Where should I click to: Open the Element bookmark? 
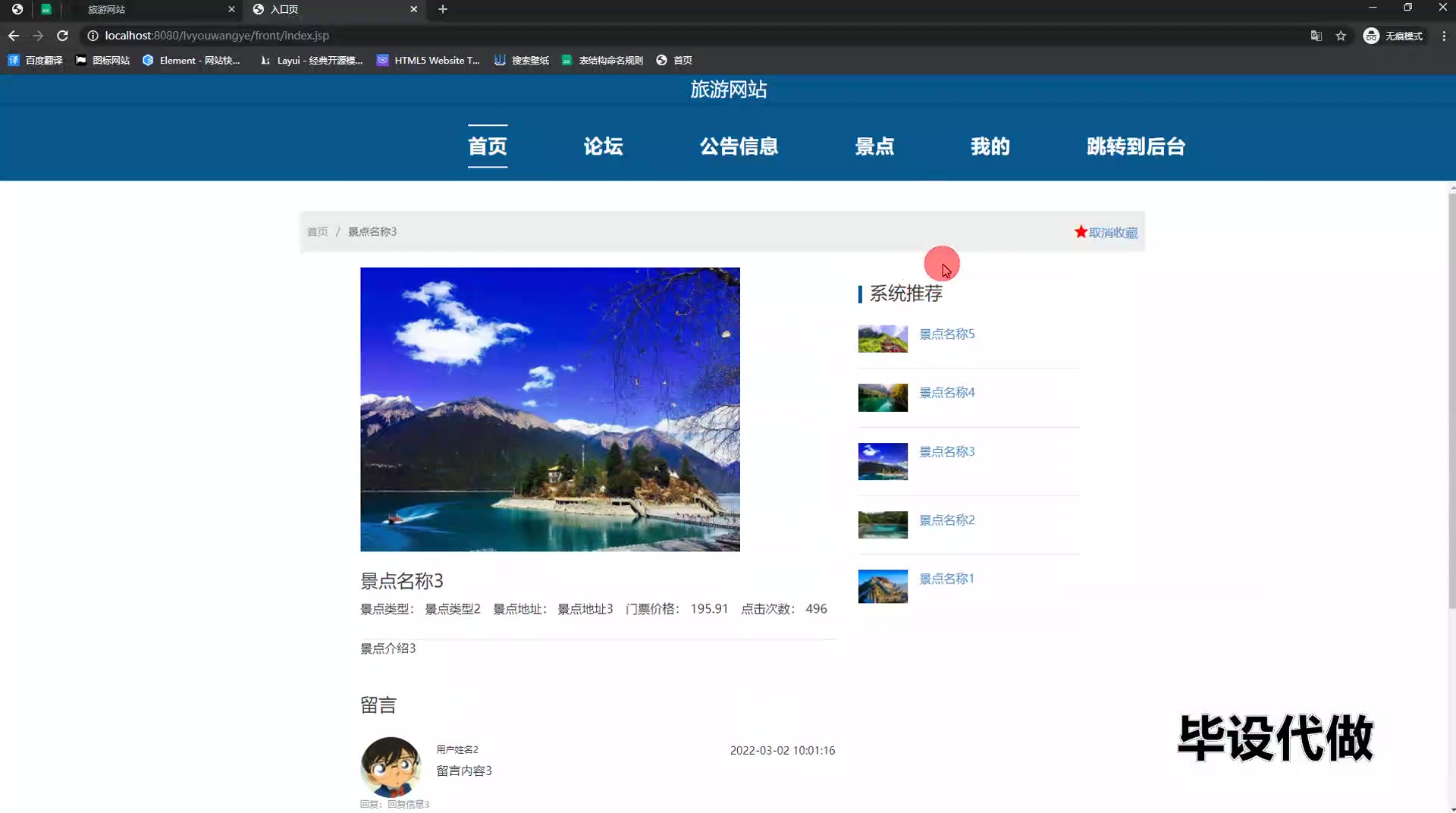pyautogui.click(x=191, y=60)
